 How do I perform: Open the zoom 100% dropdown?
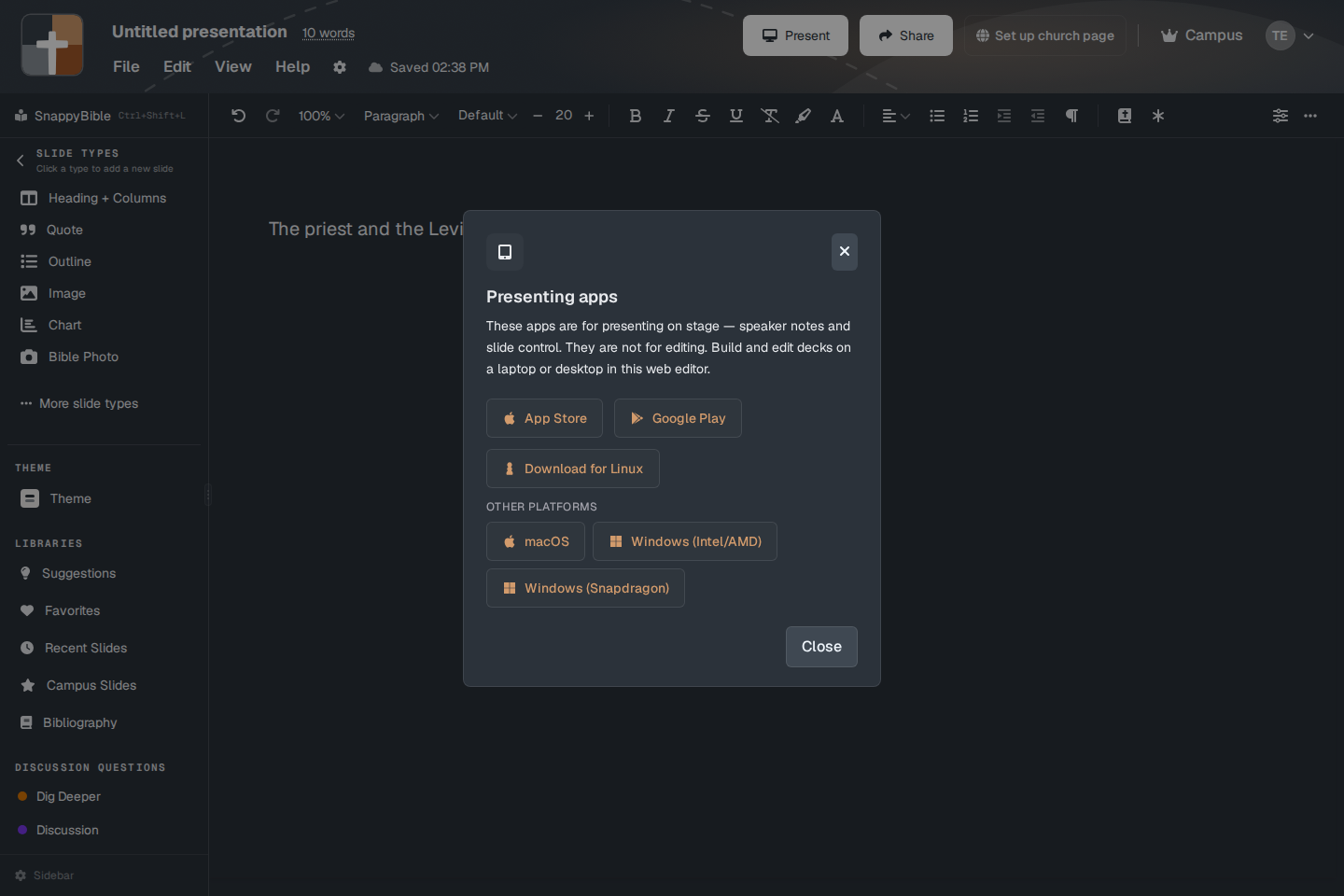(x=321, y=116)
